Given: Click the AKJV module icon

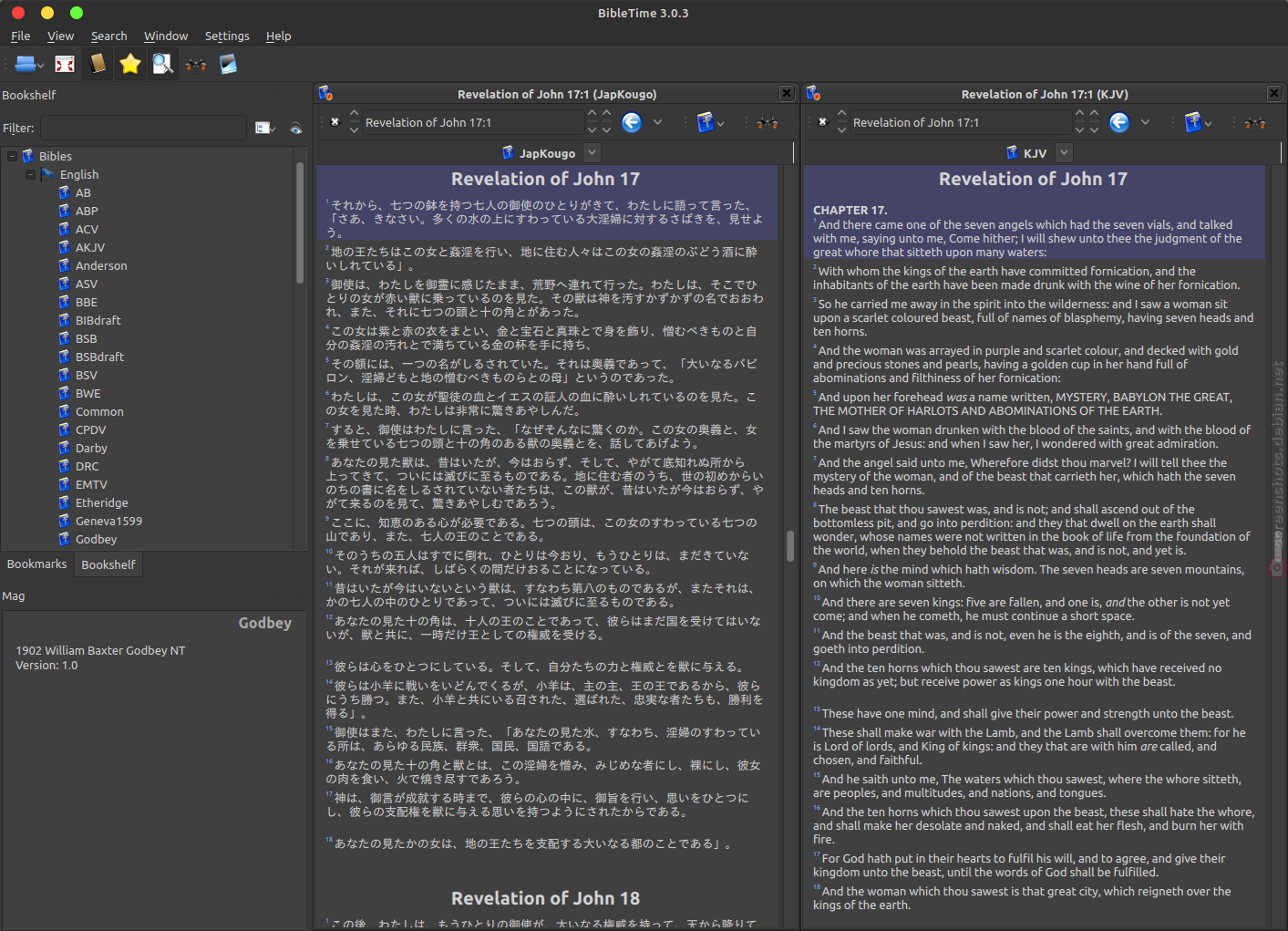Looking at the screenshot, I should click(x=65, y=247).
